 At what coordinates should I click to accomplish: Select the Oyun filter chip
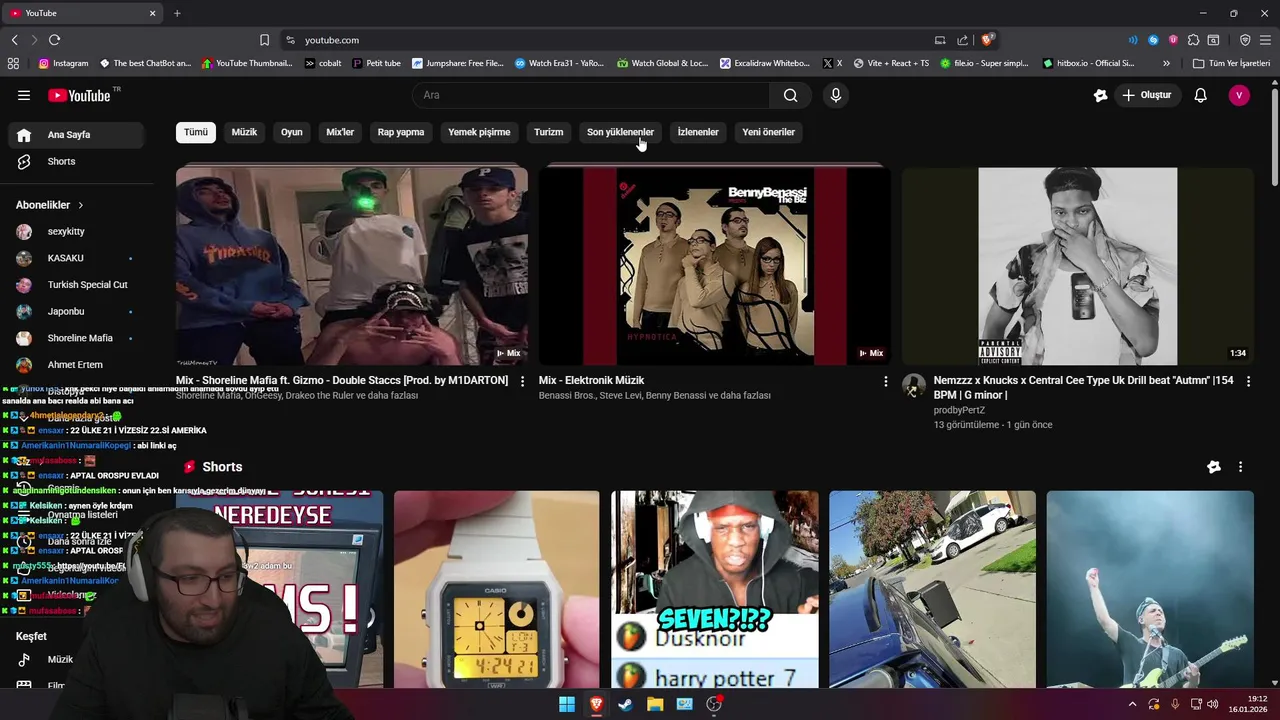tap(291, 132)
